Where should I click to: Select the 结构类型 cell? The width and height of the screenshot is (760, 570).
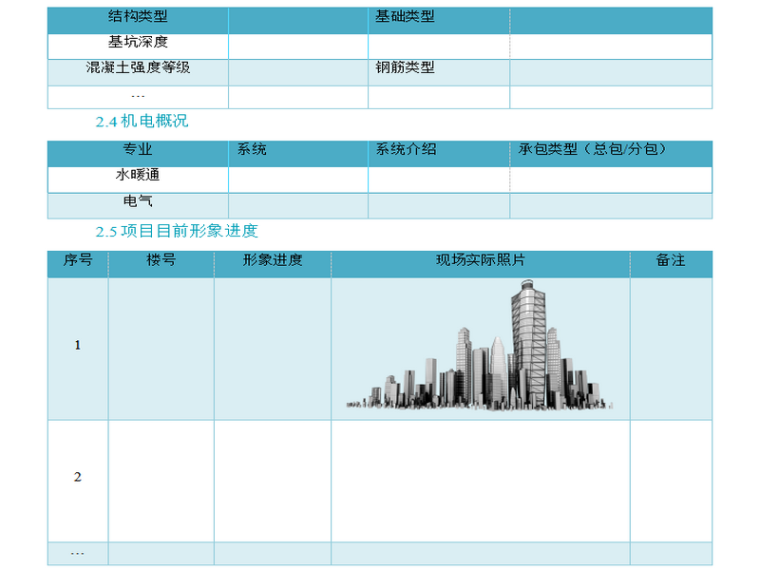[x=138, y=17]
